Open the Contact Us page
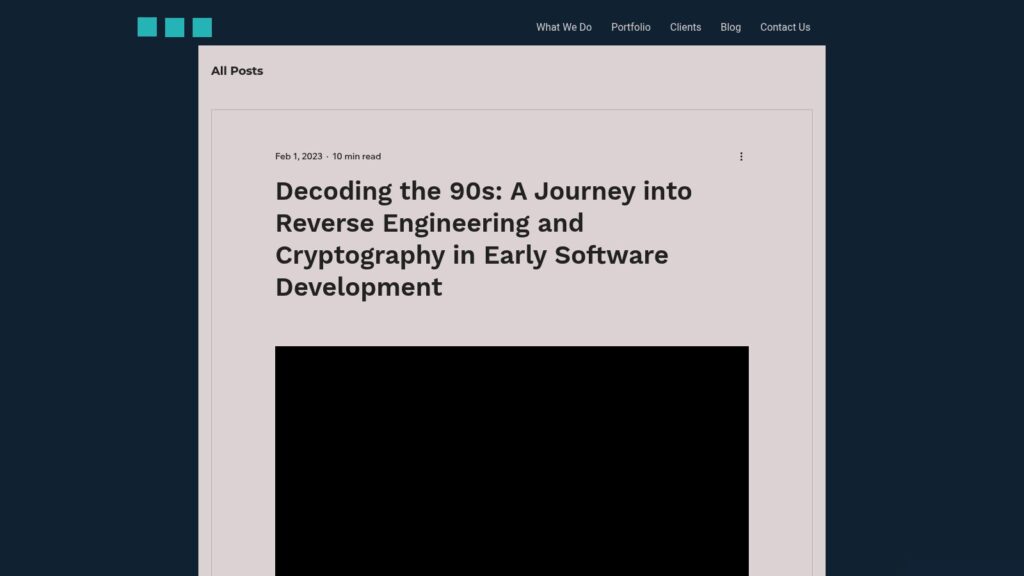Viewport: 1024px width, 576px height. (x=784, y=27)
